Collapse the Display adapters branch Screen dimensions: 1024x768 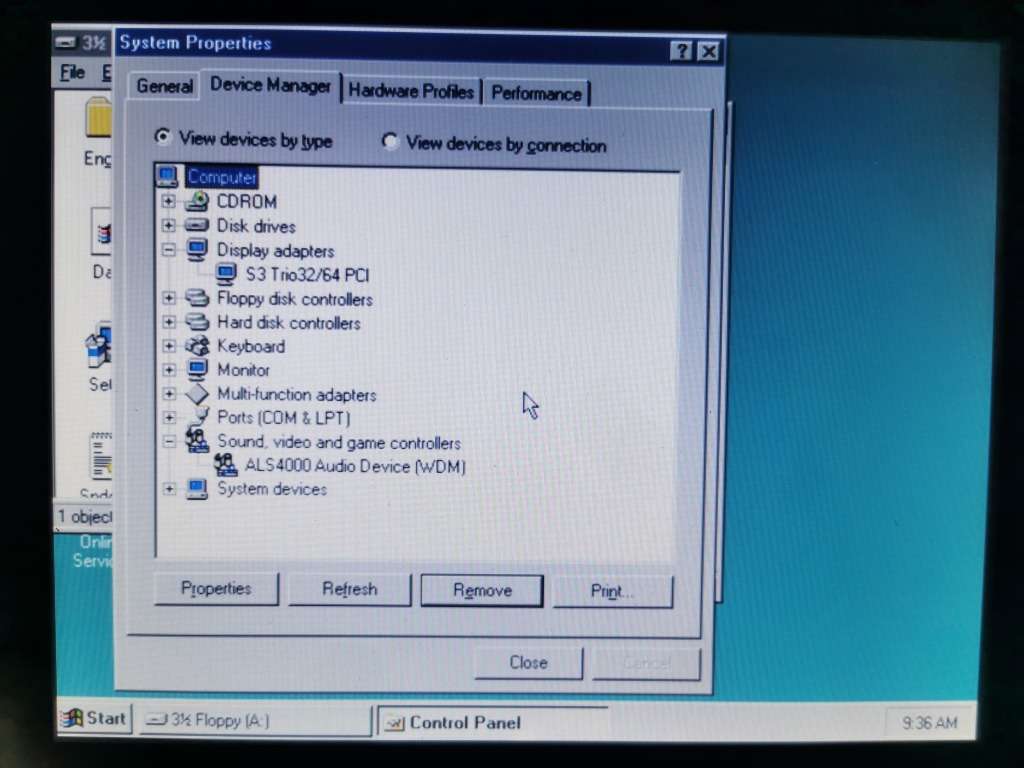click(169, 250)
